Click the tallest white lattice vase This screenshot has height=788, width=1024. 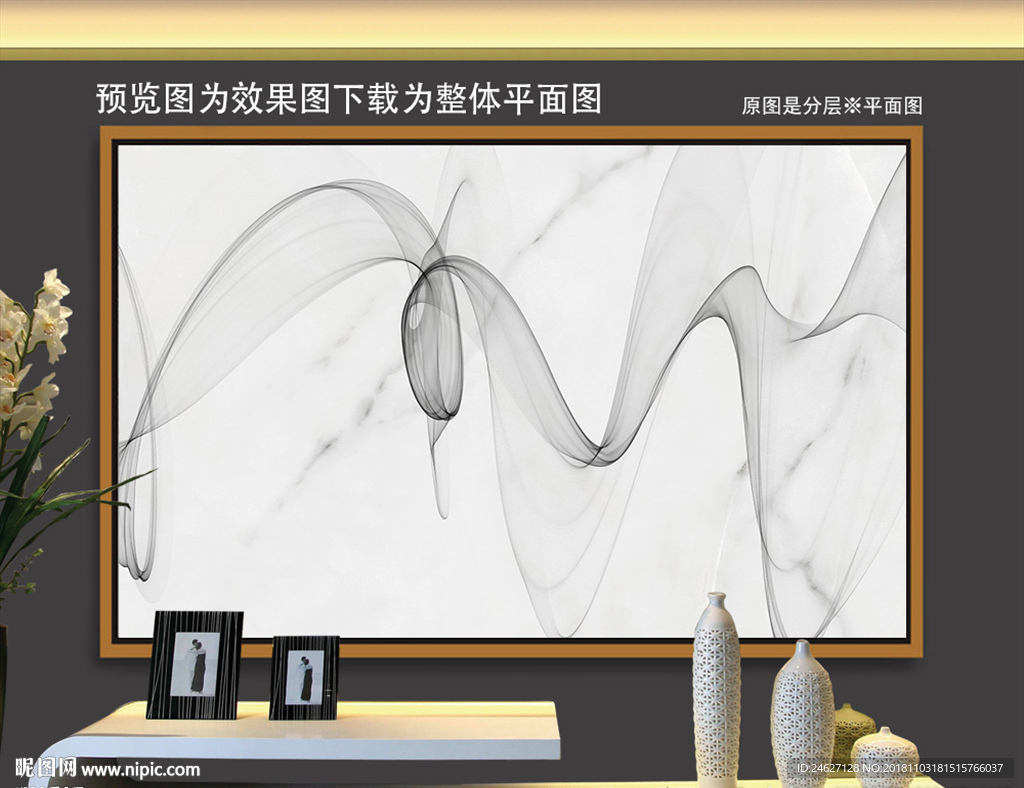coord(716,687)
